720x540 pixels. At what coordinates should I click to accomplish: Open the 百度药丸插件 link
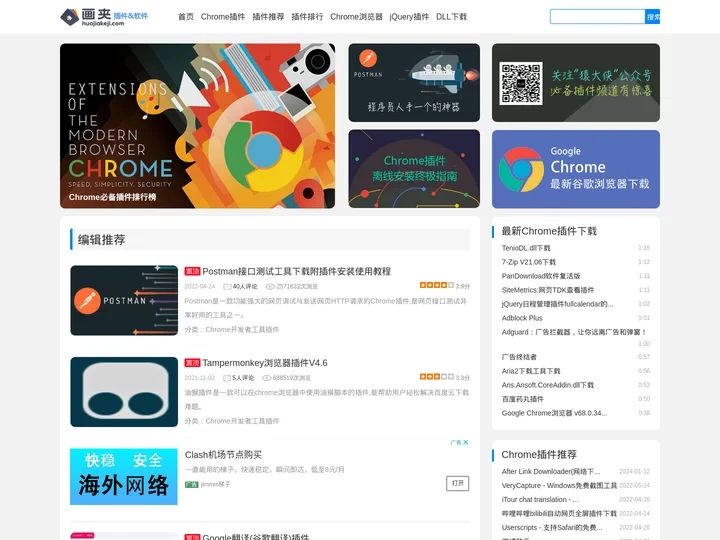(523, 399)
